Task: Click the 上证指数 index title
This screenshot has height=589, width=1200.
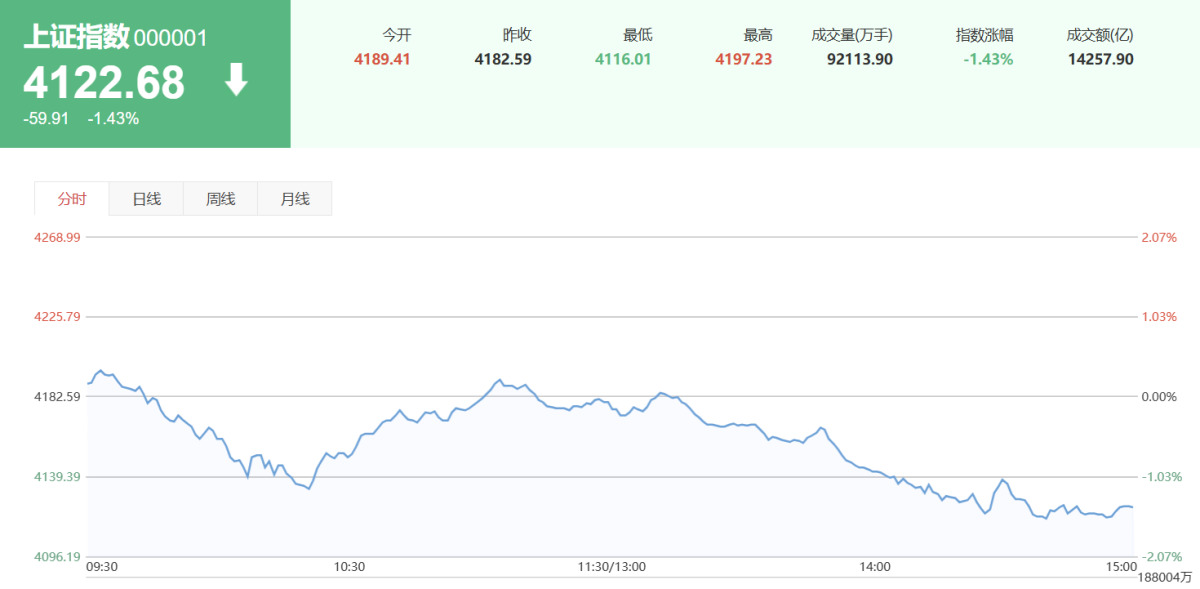Action: click(76, 37)
